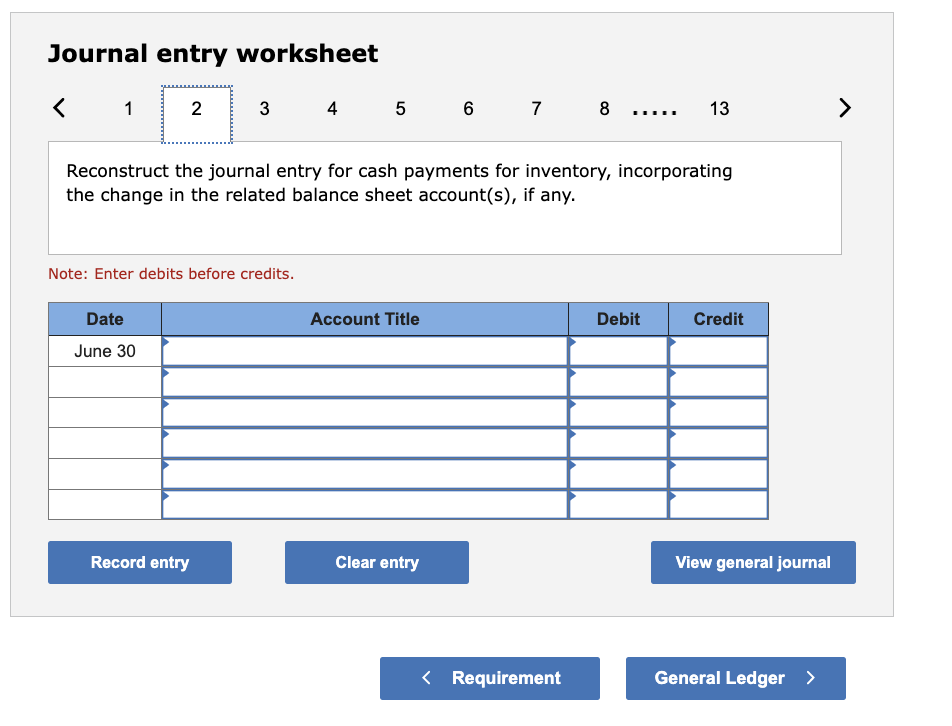Go to next journal entry arrow
Screen dimensions: 952x726
845,108
